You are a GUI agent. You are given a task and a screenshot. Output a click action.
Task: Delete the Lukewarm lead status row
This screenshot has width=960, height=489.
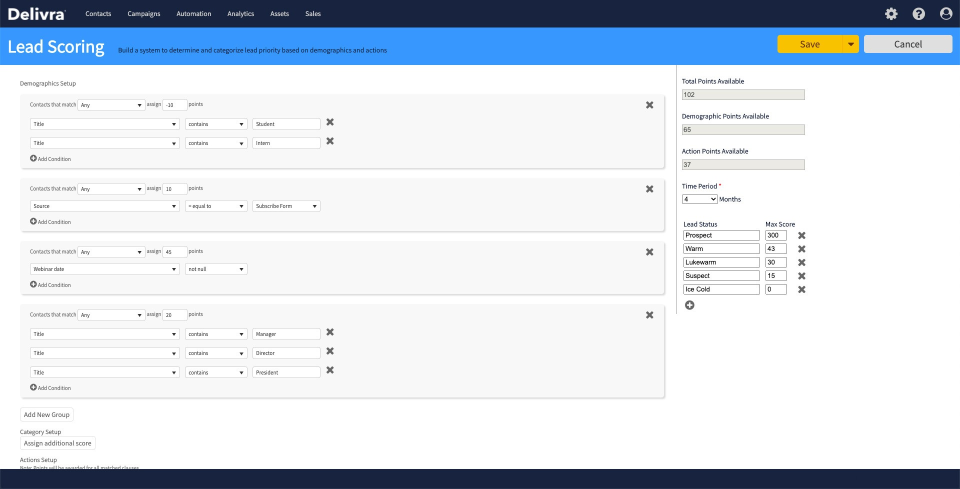(x=801, y=263)
